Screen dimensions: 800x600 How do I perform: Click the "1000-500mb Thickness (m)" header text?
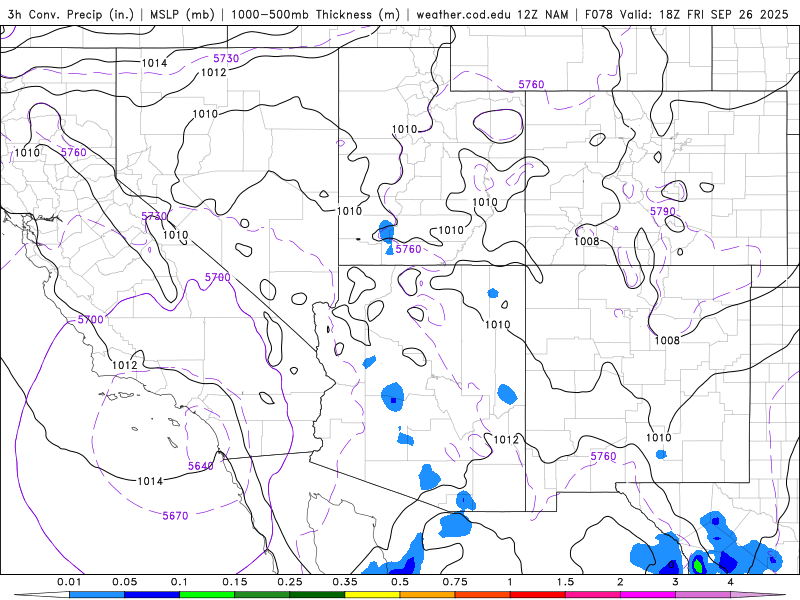pos(315,14)
